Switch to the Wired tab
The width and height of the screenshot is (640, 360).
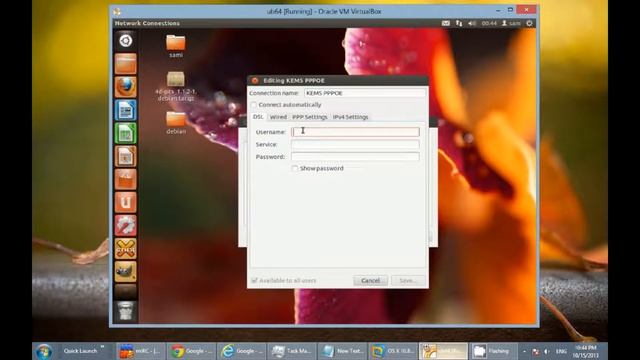tap(278, 117)
